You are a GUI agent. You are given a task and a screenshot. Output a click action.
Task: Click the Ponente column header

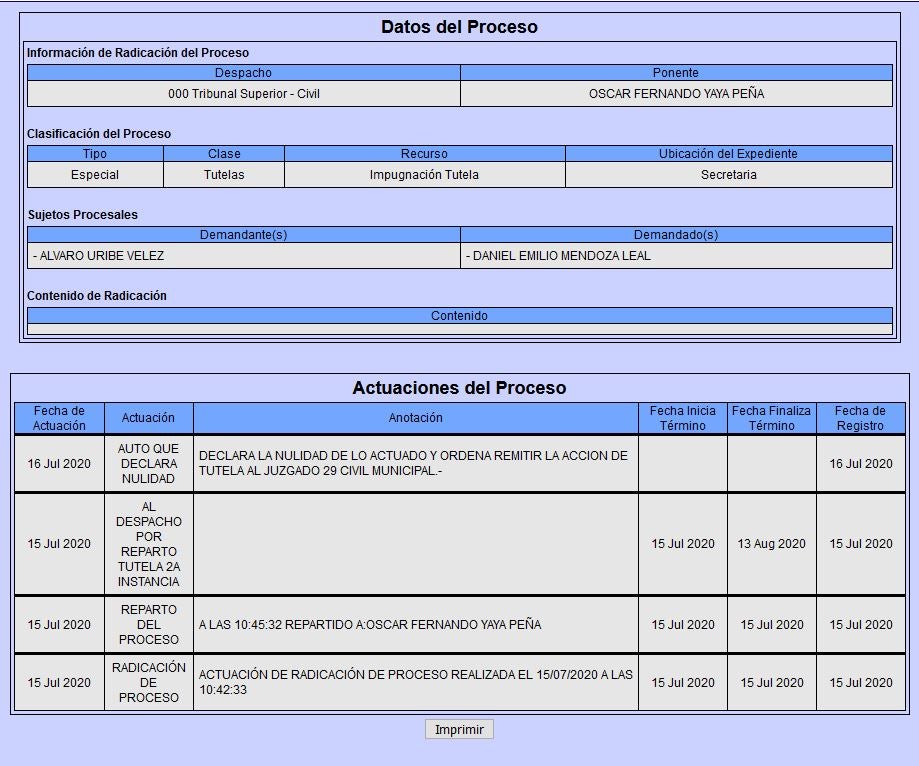676,73
